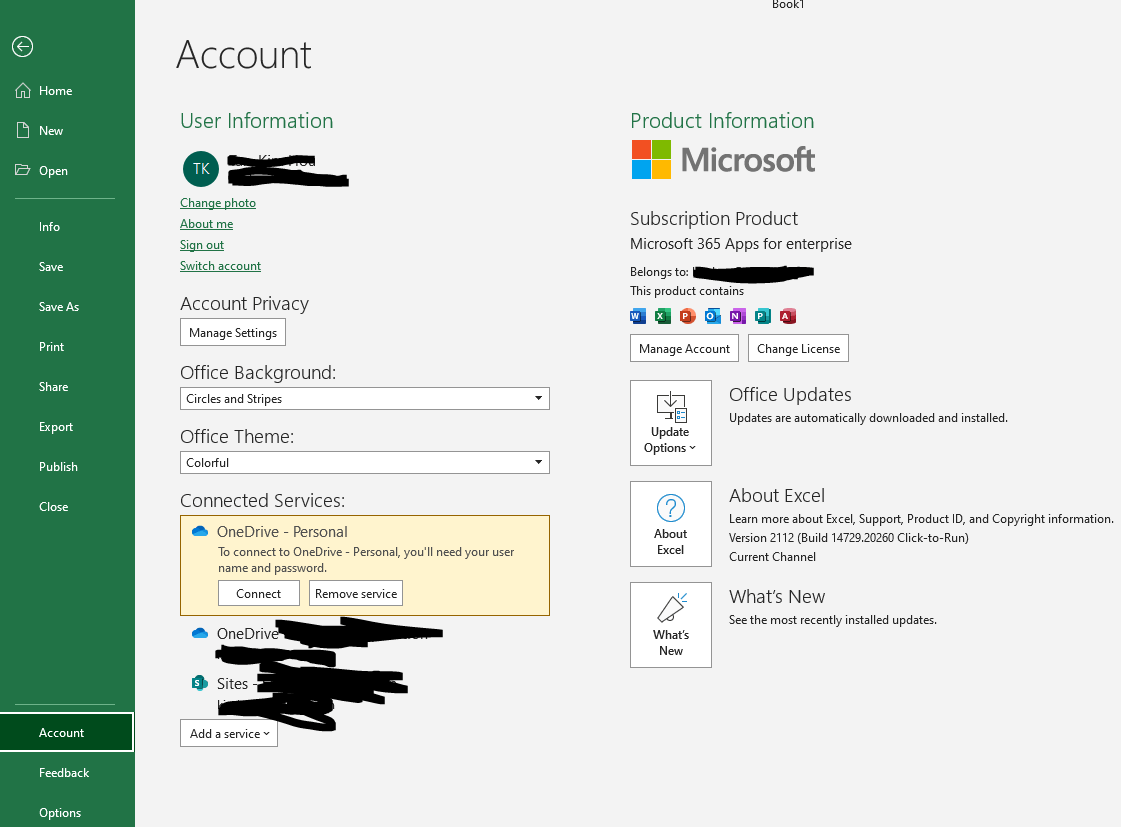Click the Change photo link
Screen dimensions: 1121x827
click(x=218, y=203)
